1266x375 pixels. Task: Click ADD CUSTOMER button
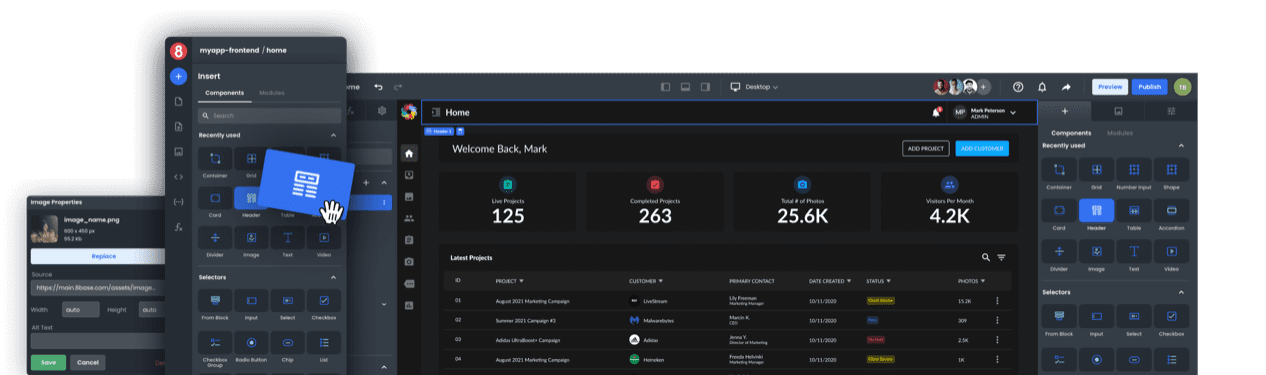(x=982, y=148)
